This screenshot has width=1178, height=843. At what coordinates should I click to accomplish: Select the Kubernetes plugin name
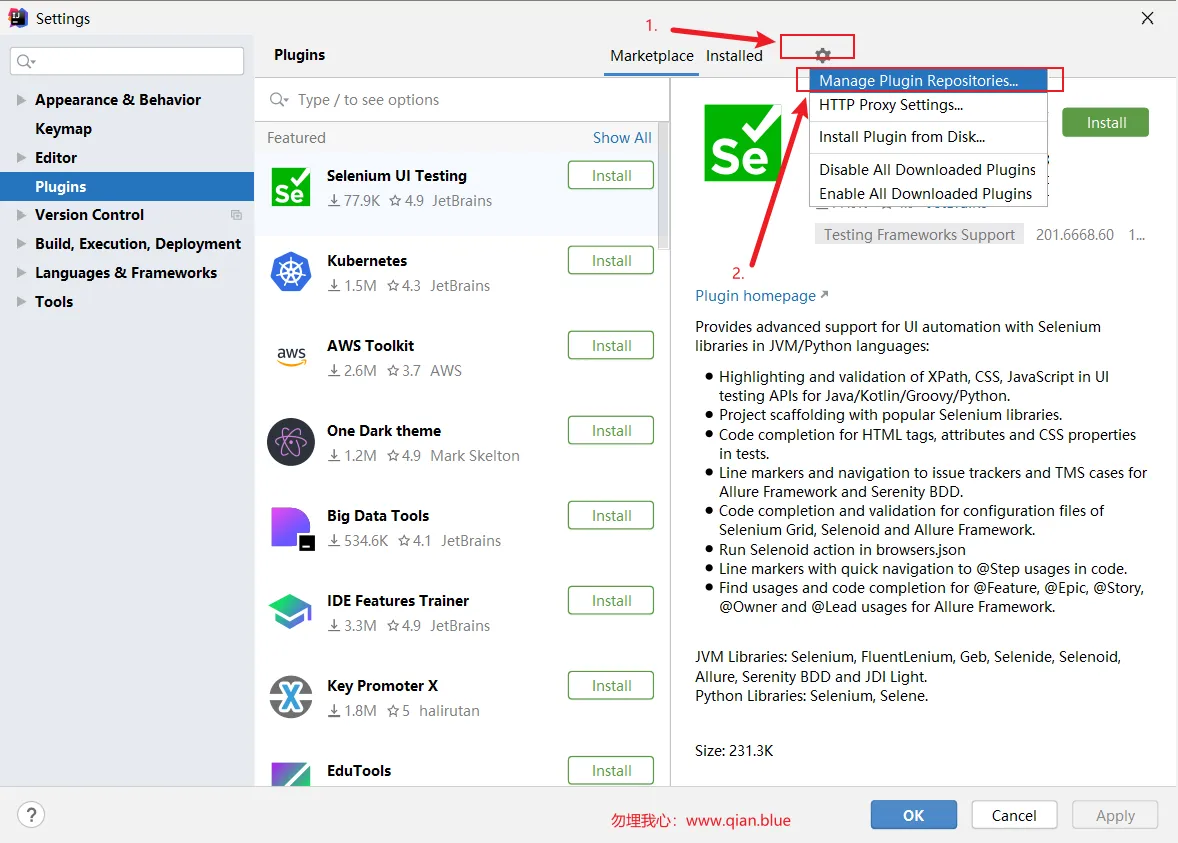pos(367,261)
